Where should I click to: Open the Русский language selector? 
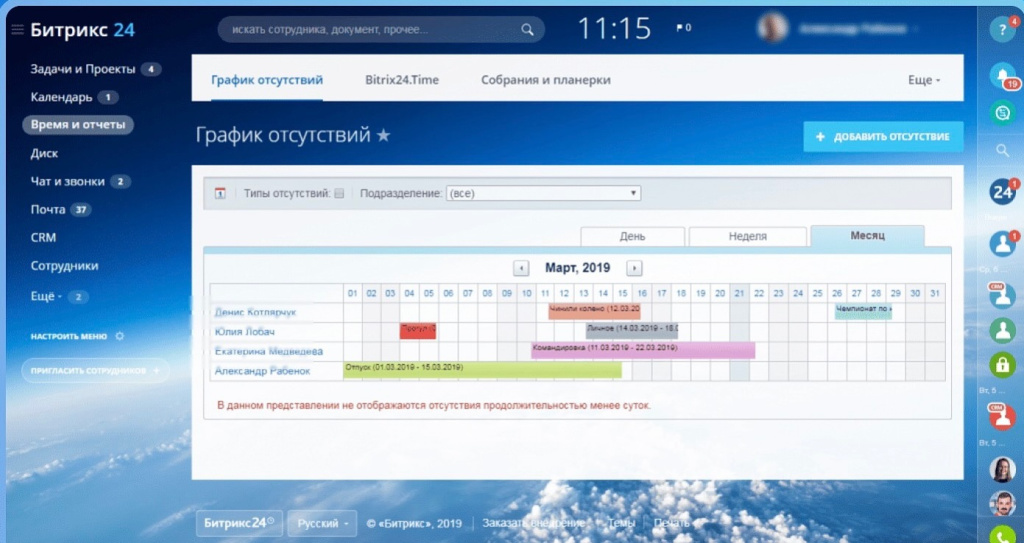pos(326,523)
